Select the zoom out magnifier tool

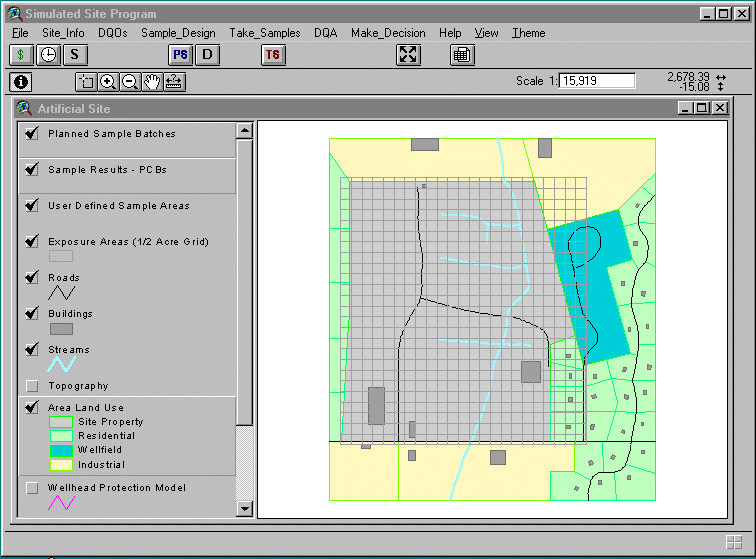(x=129, y=82)
